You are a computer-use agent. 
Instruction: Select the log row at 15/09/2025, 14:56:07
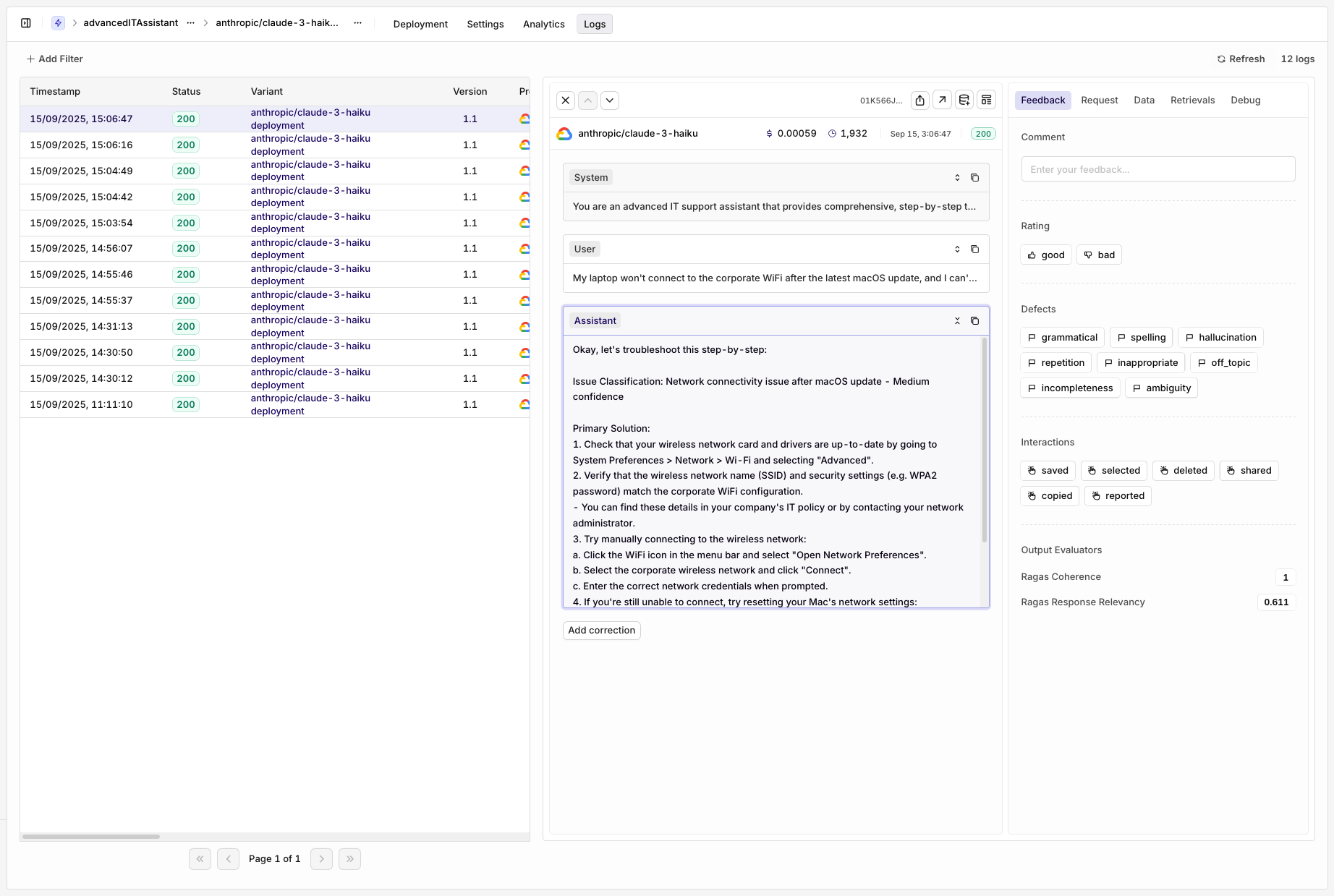(275, 249)
